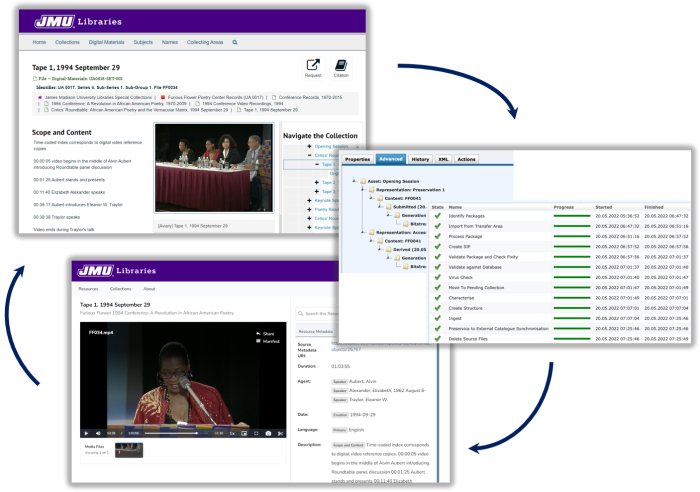Open the XML tab
Screen dimensions: 700x492
443,159
